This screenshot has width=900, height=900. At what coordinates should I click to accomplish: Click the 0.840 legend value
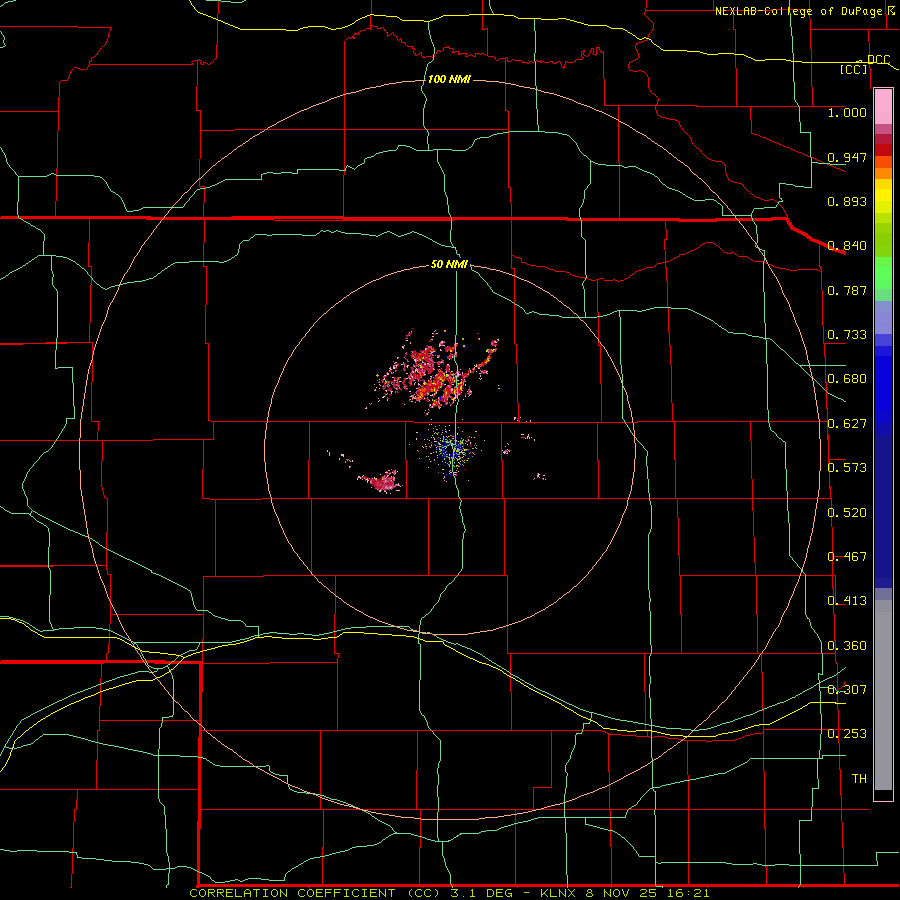[847, 246]
